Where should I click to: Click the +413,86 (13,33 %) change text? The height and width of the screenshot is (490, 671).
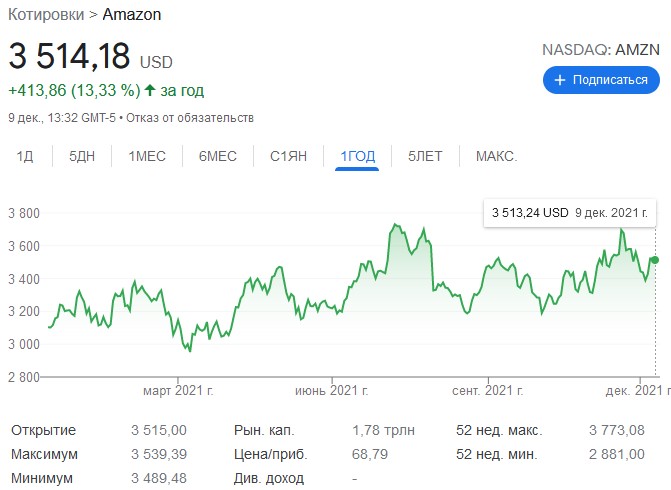tap(74, 90)
